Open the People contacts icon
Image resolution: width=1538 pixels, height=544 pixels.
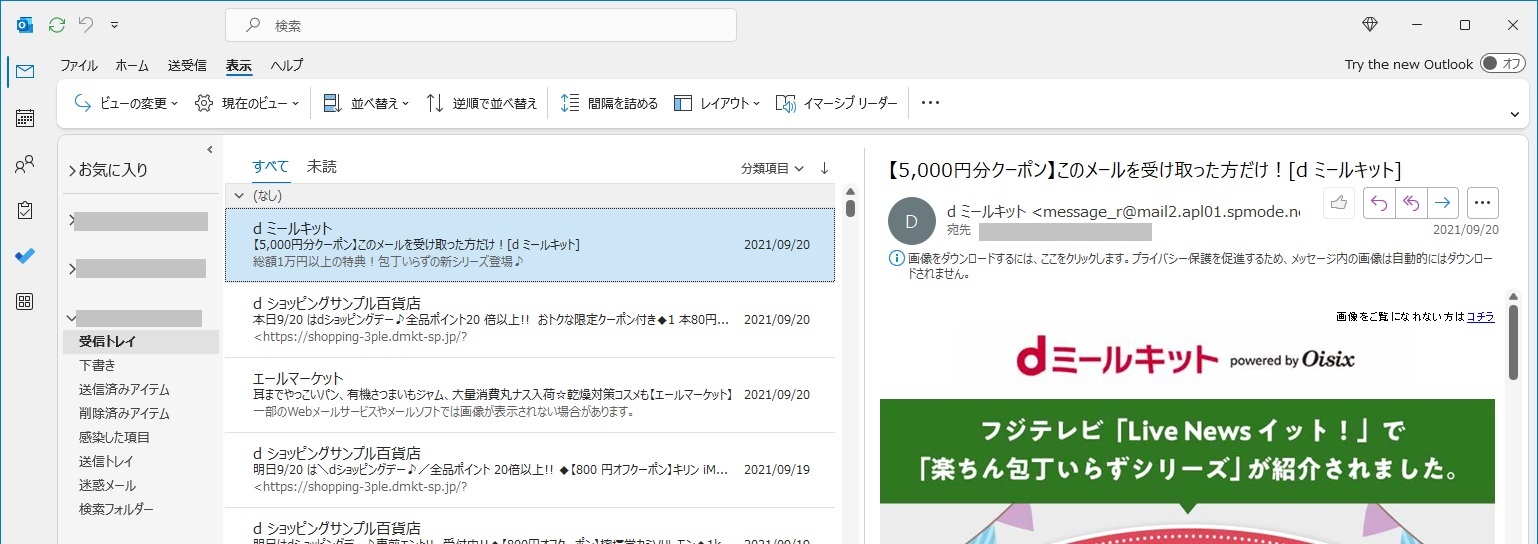point(25,164)
